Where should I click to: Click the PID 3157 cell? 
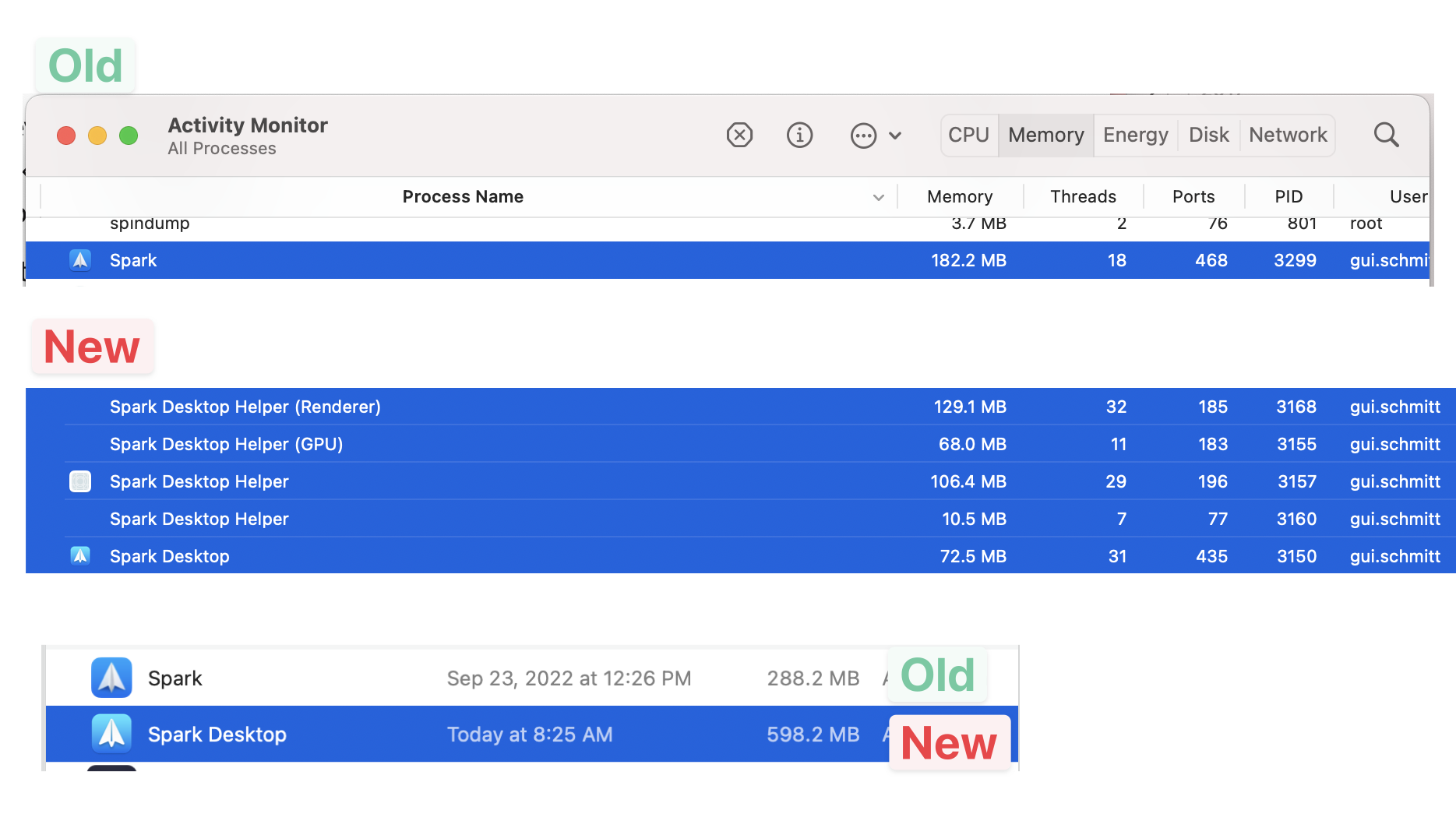1297,481
